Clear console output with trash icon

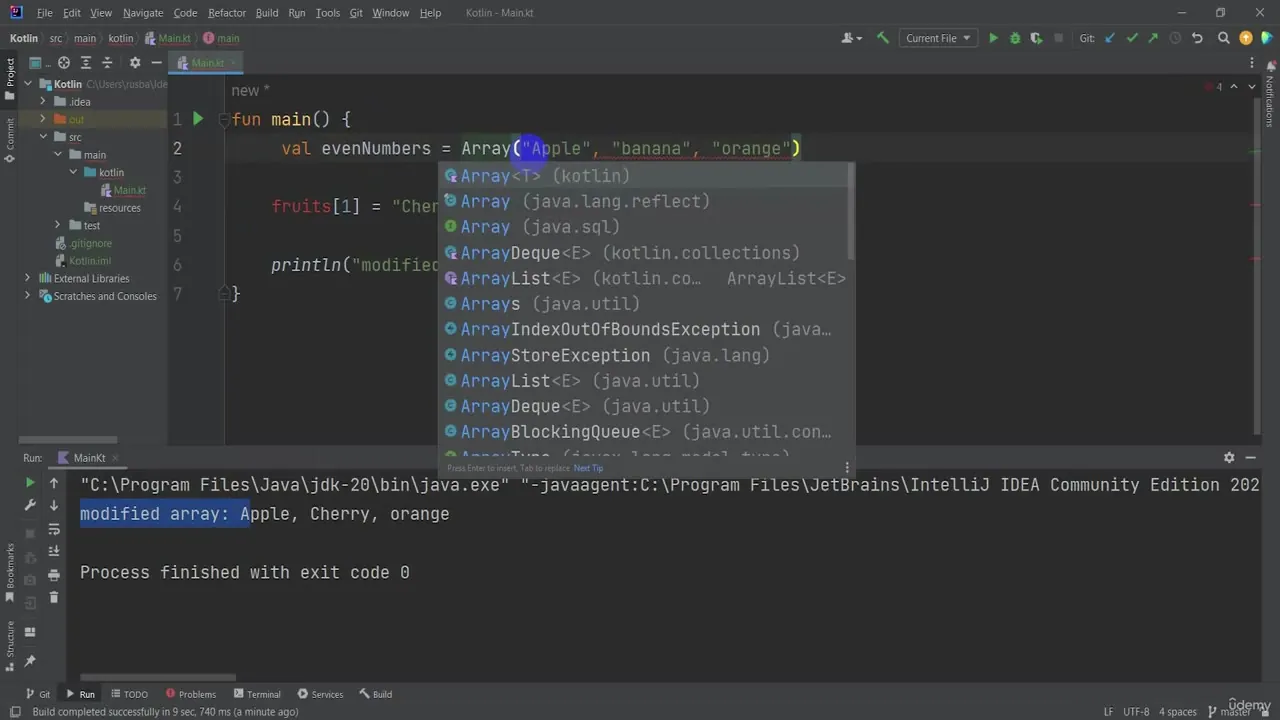click(54, 598)
